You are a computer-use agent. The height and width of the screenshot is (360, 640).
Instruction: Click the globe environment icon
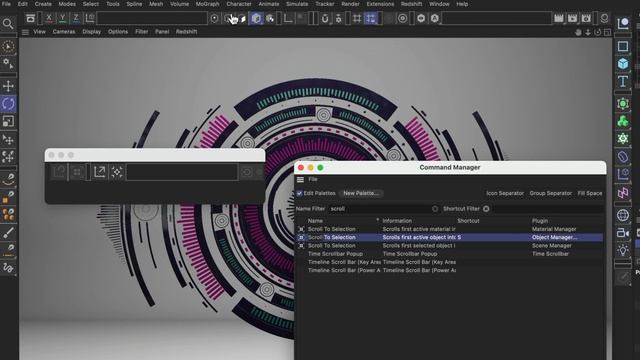coord(623,215)
